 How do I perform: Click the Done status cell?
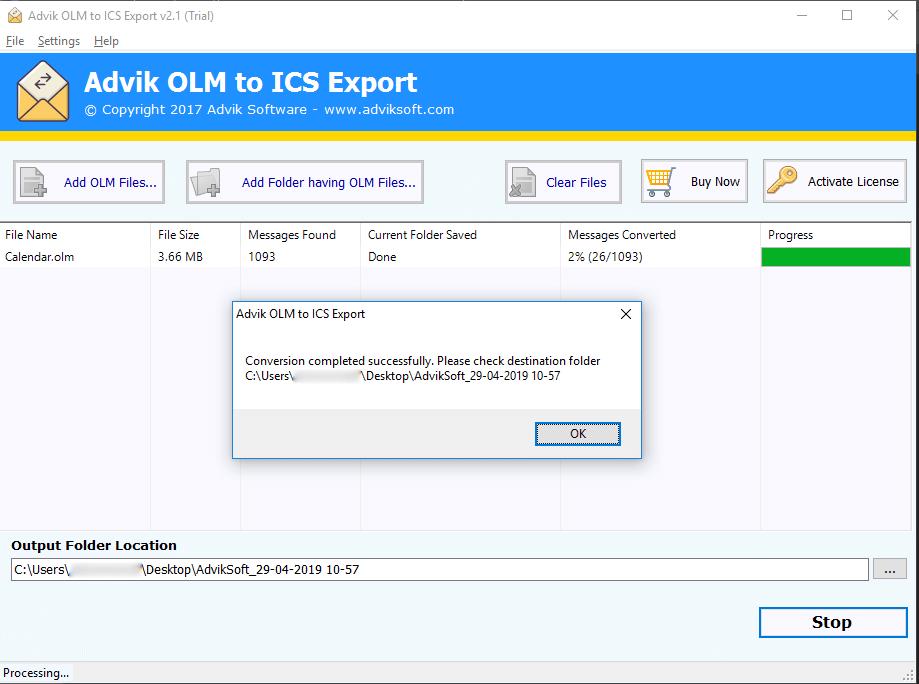[382, 257]
